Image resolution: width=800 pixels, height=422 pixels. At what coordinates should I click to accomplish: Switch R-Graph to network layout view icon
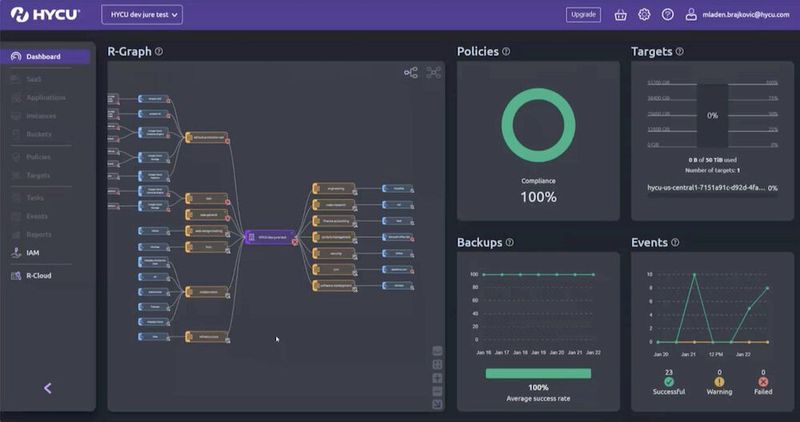(x=433, y=73)
